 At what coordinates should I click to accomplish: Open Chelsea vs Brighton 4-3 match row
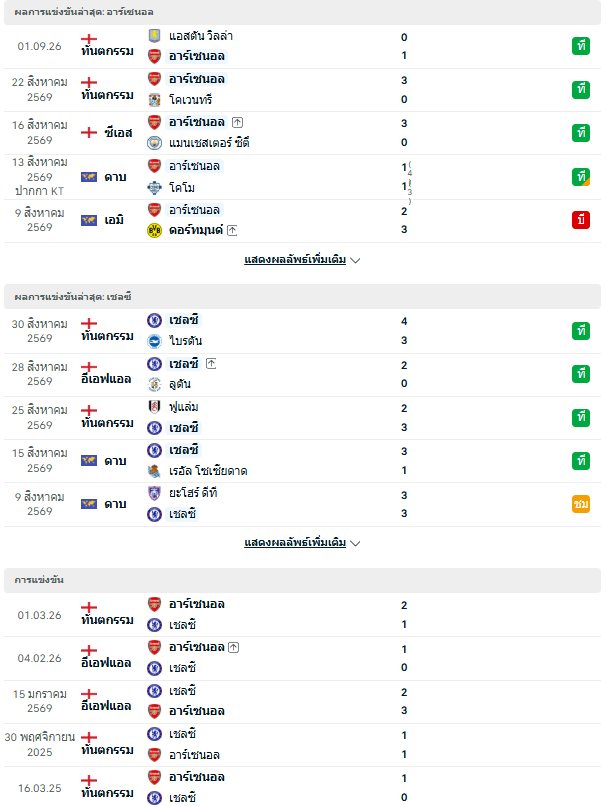tap(302, 331)
